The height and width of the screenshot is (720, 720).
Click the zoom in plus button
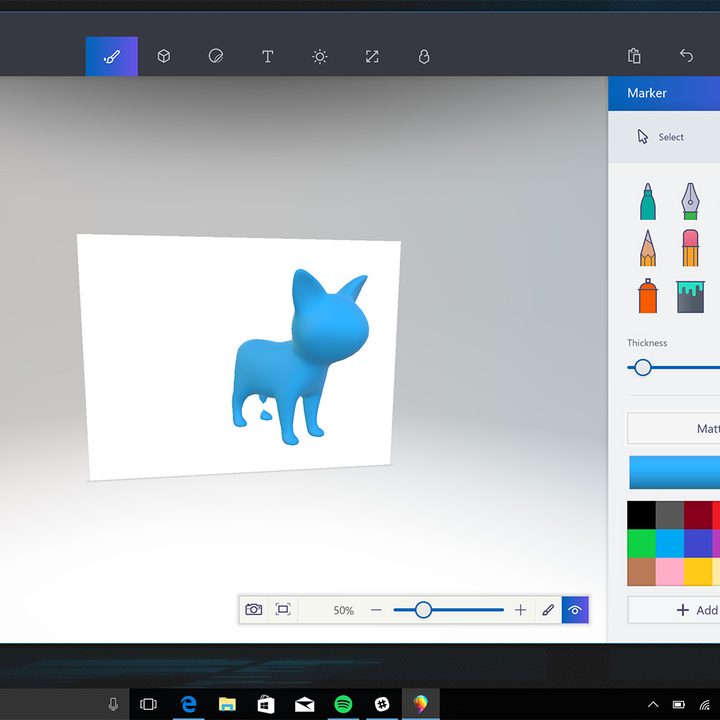[520, 610]
